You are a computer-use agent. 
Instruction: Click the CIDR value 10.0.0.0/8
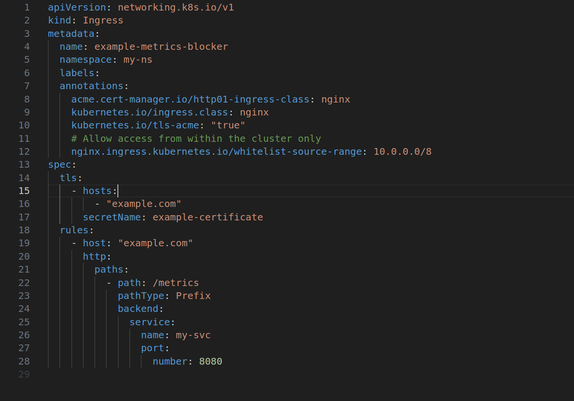click(402, 152)
